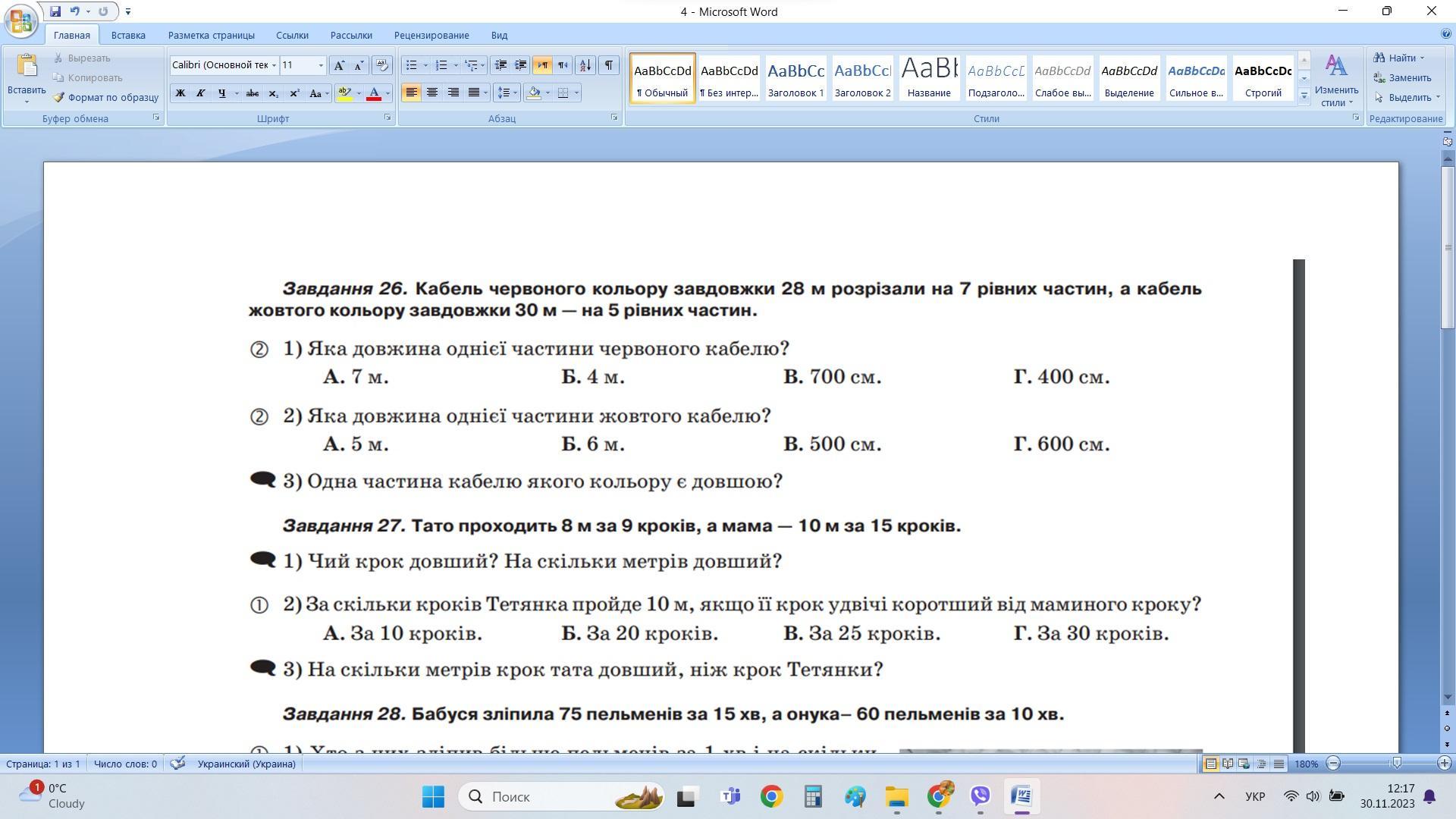The image size is (1456, 819).
Task: Open Select (Выделить) dropdown
Action: coord(1407,97)
